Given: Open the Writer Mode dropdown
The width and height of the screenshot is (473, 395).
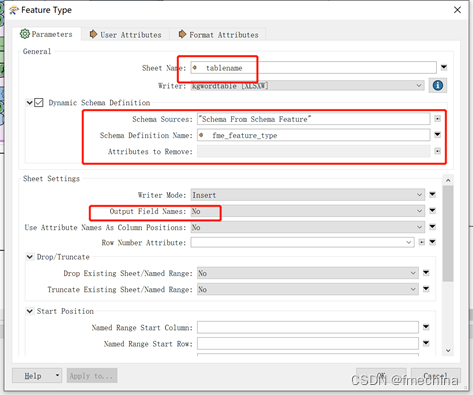Looking at the screenshot, I should coord(307,195).
